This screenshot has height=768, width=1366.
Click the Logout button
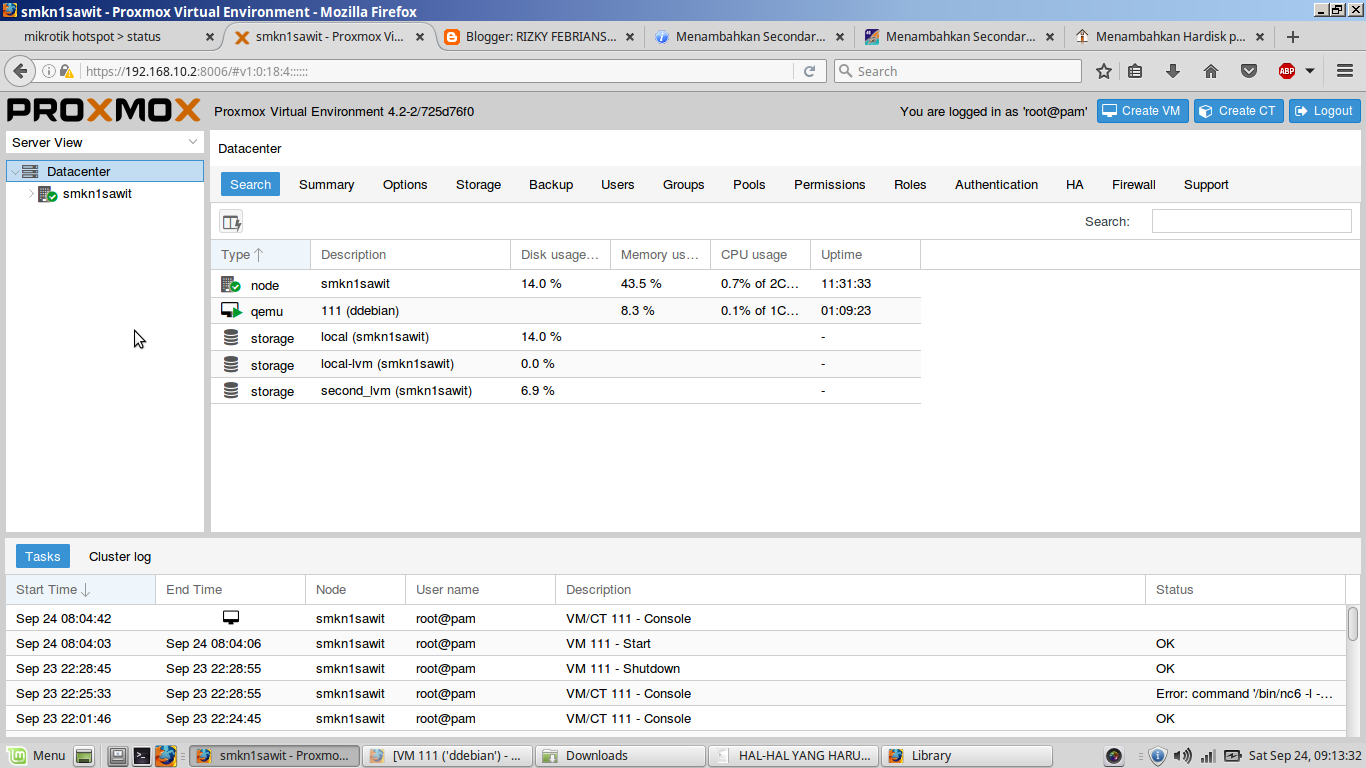point(1324,111)
